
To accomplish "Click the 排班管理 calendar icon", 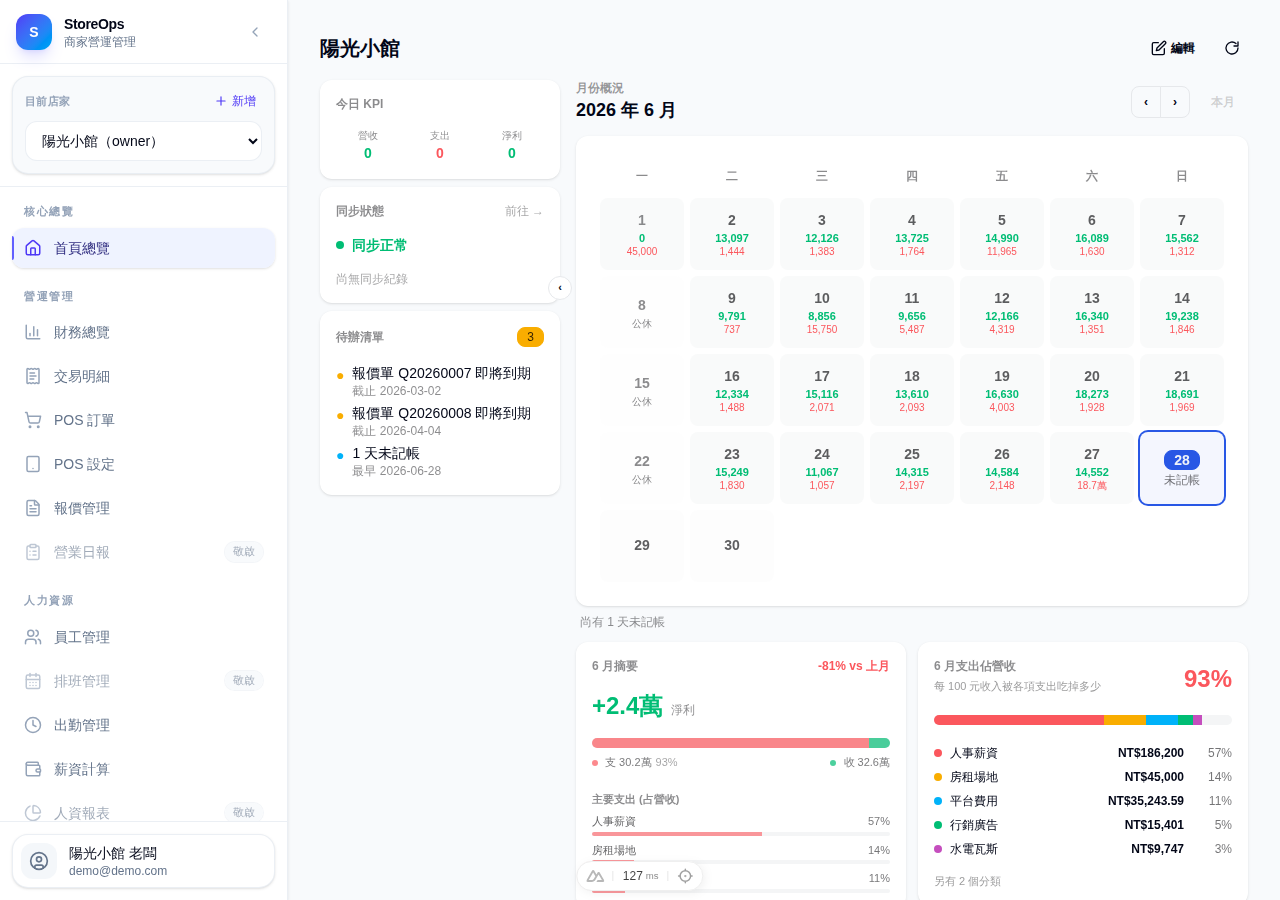I will click(x=33, y=681).
